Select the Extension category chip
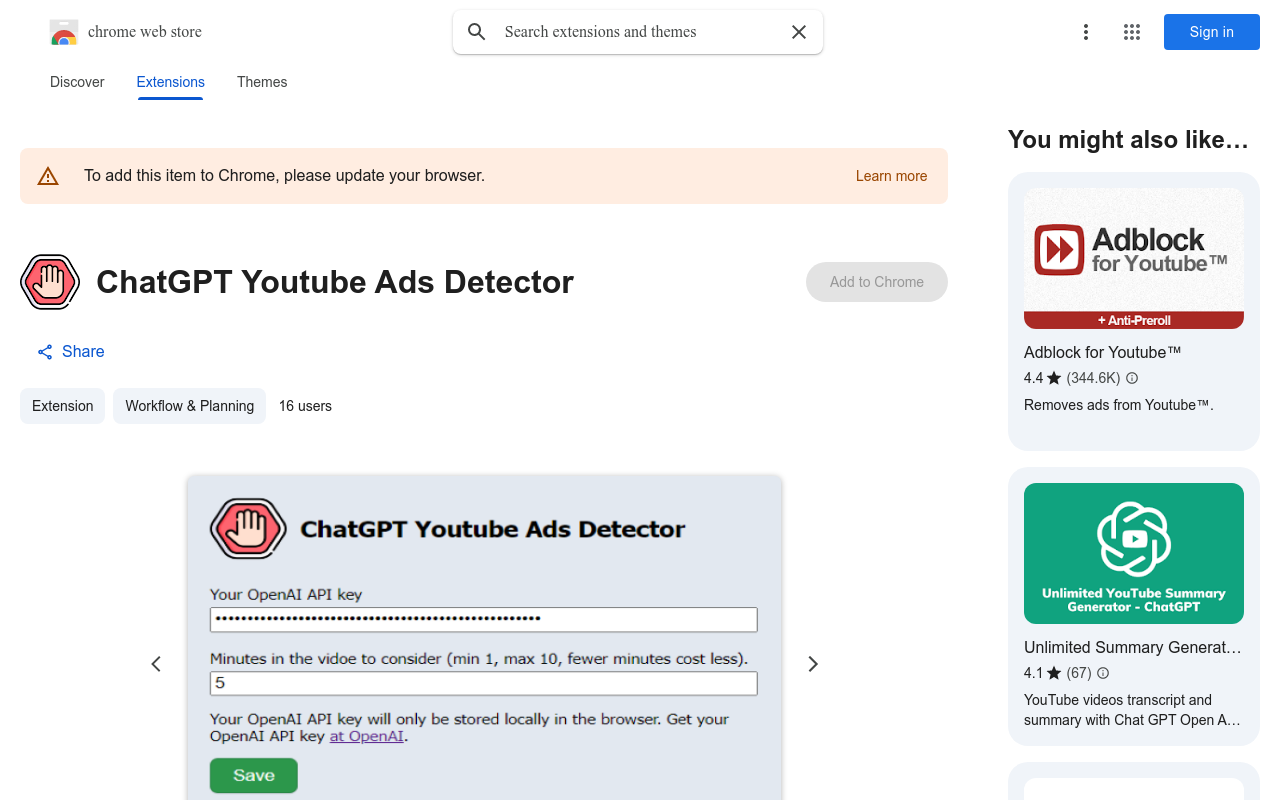The width and height of the screenshot is (1280, 800). 62,406
